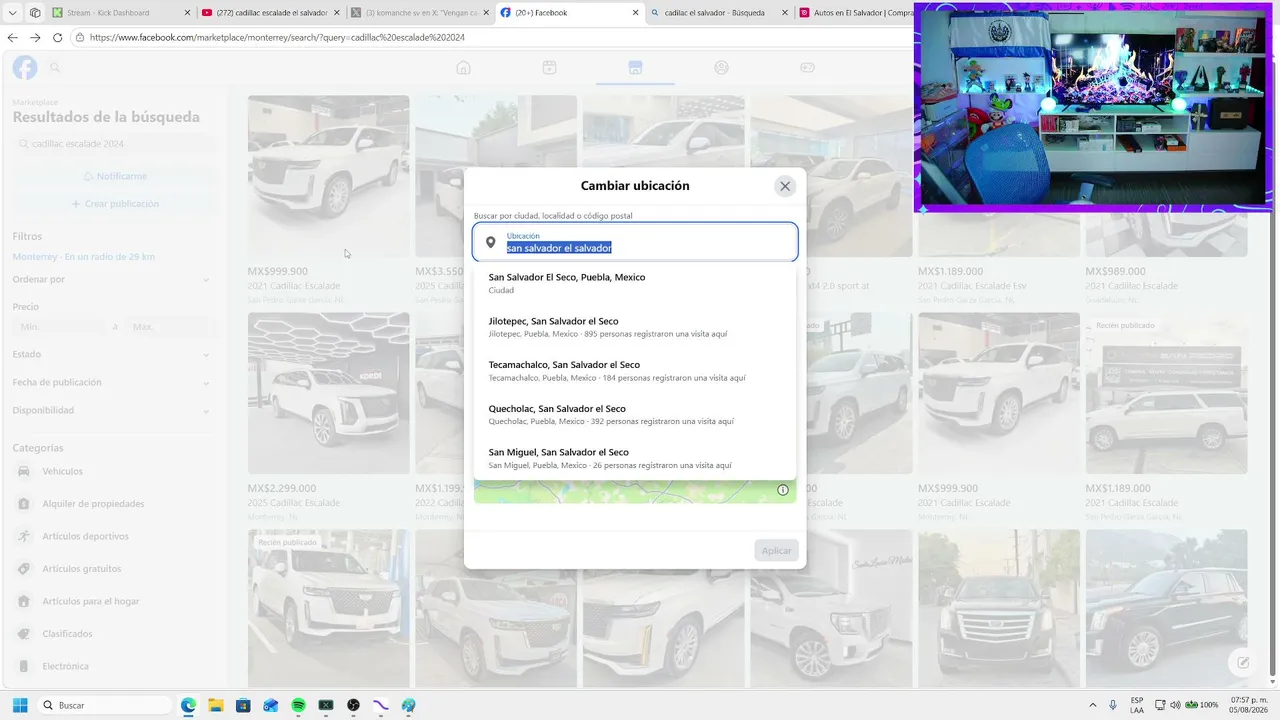This screenshot has height=720, width=1280.
Task: Open the volume control in system tray
Action: (x=1175, y=705)
